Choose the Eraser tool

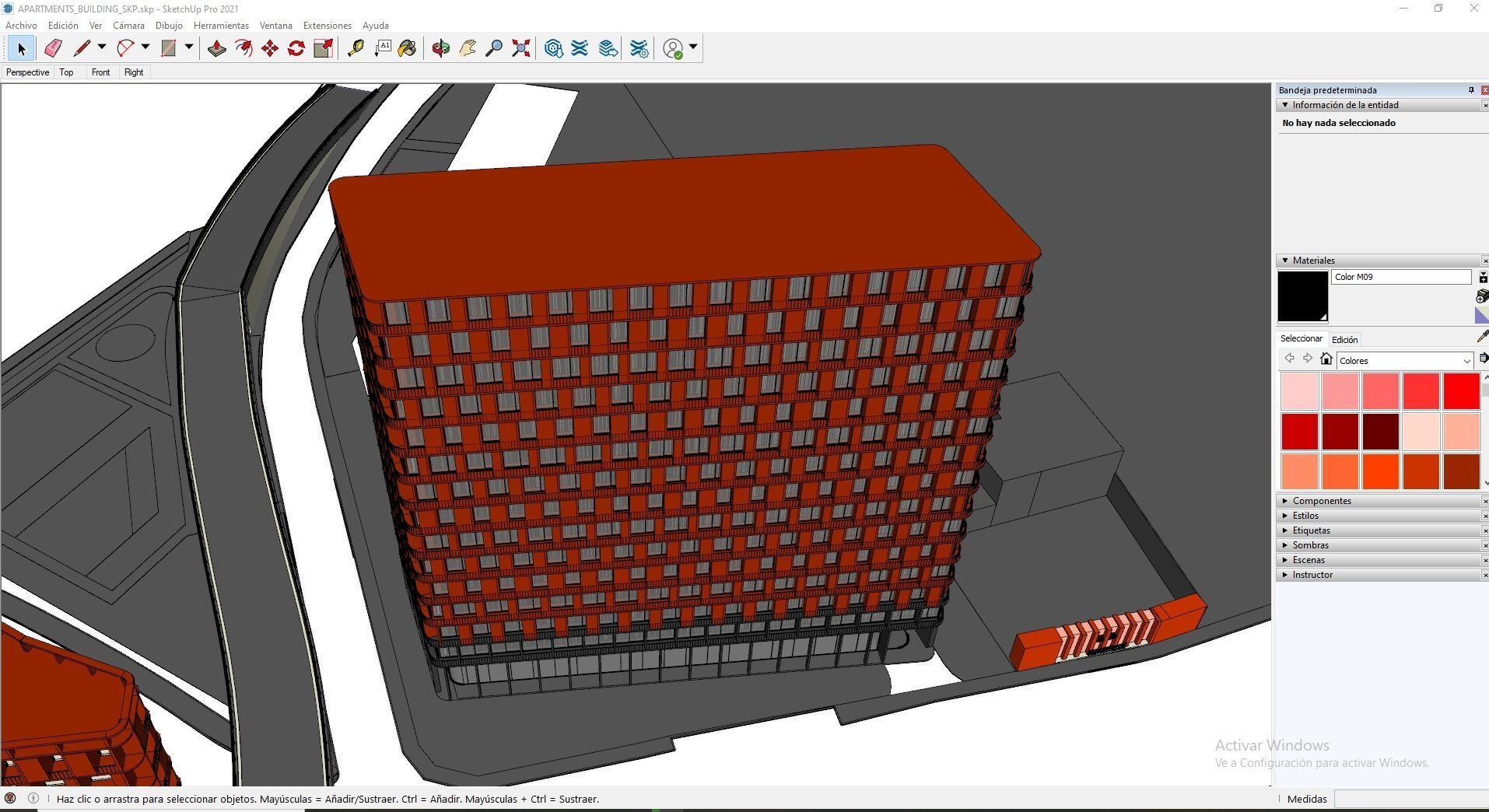[x=53, y=48]
